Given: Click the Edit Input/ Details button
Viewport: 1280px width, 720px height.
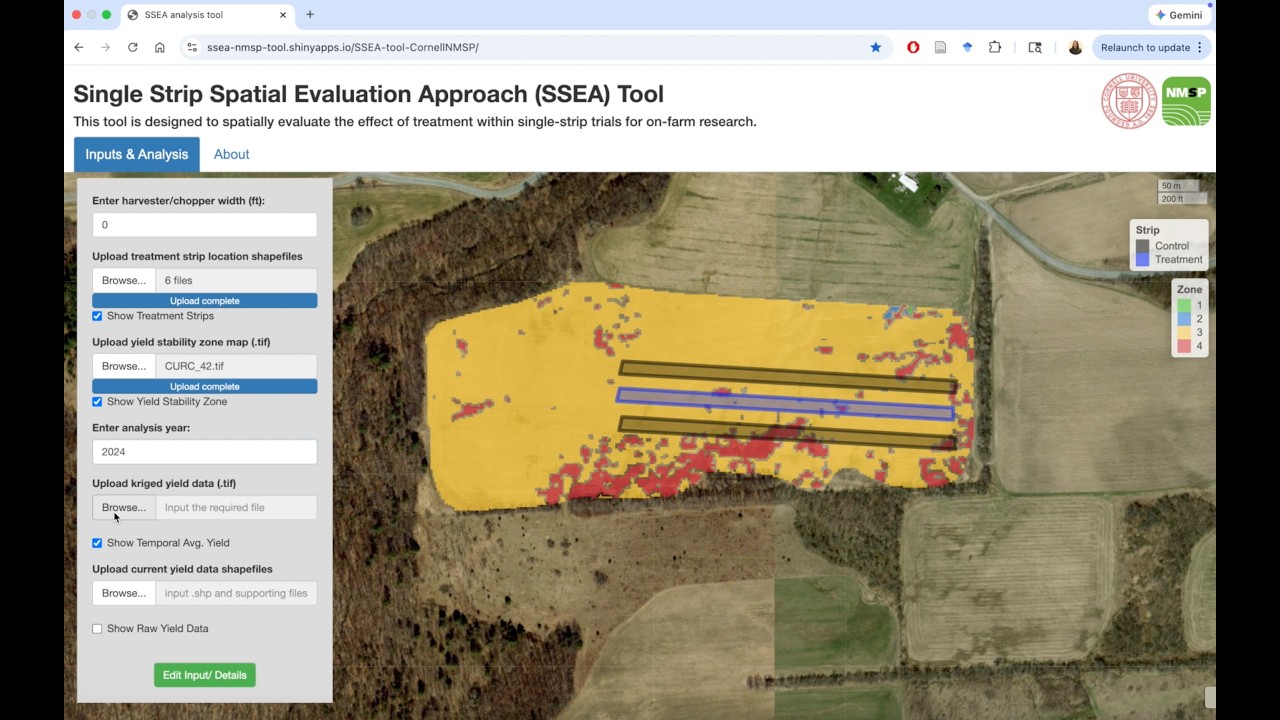Looking at the screenshot, I should click(x=205, y=675).
